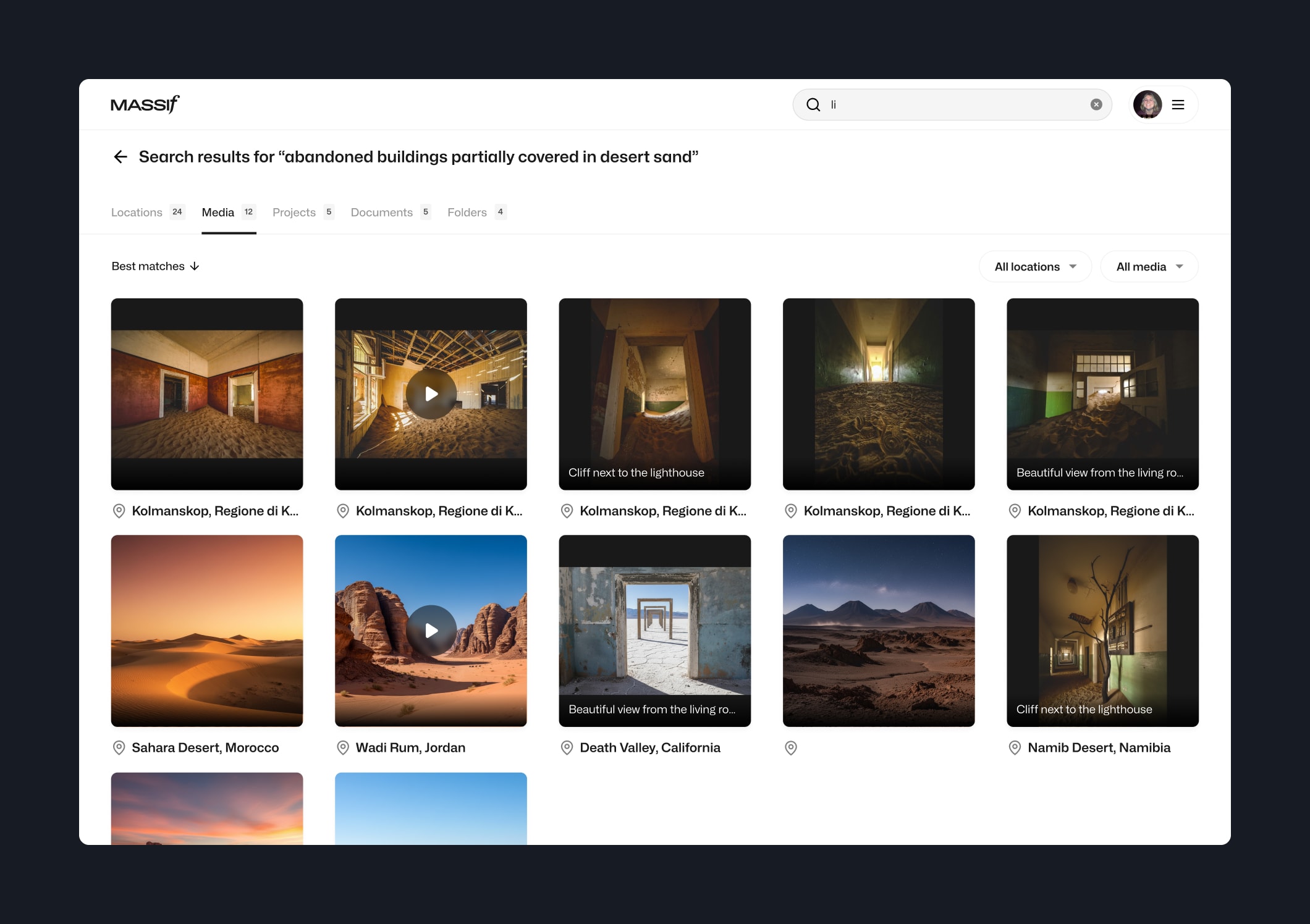Screen dimensions: 1310x924
Task: Open the Folders tab
Action: (477, 212)
